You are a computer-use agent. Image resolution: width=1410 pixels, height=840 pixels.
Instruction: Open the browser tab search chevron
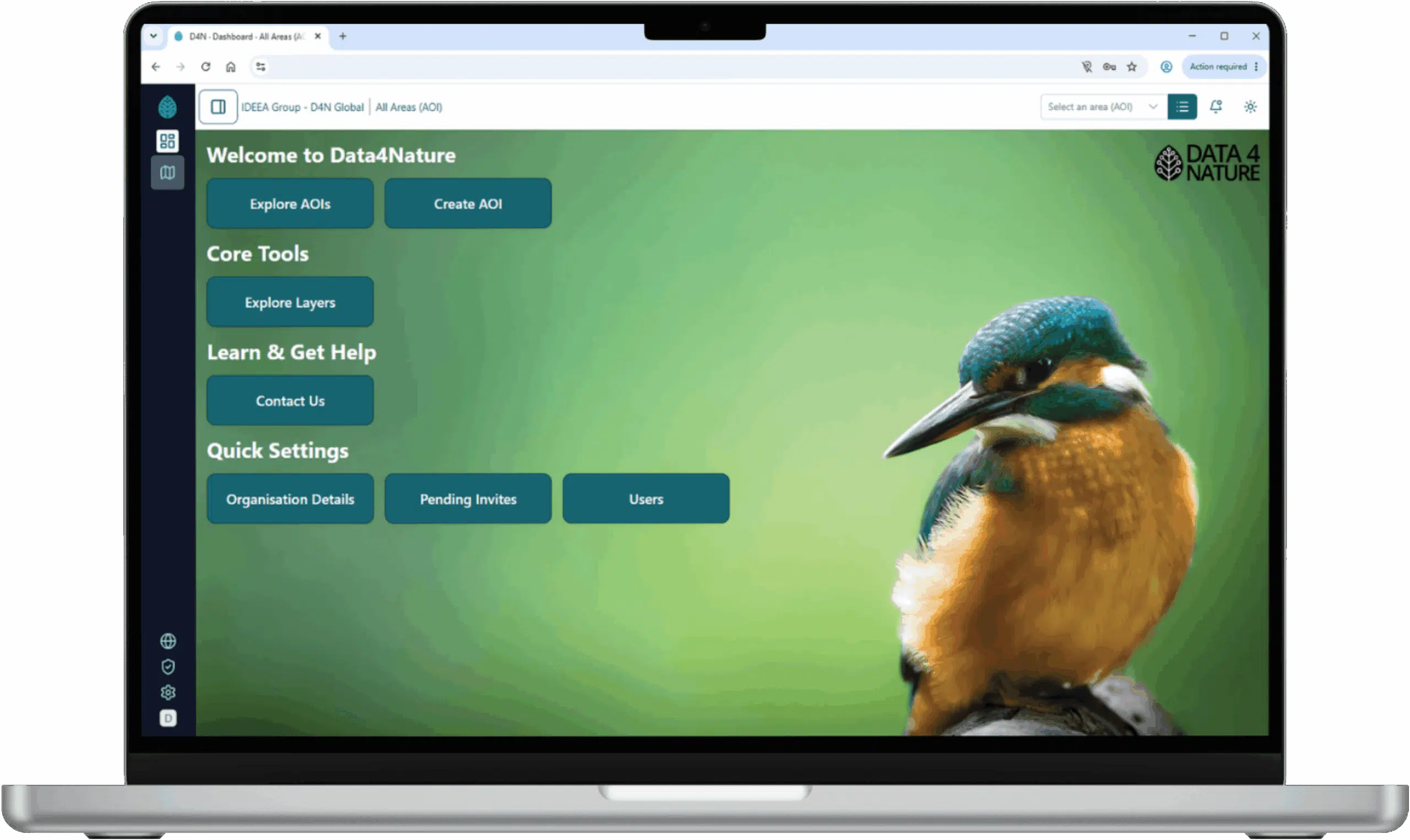(x=153, y=36)
